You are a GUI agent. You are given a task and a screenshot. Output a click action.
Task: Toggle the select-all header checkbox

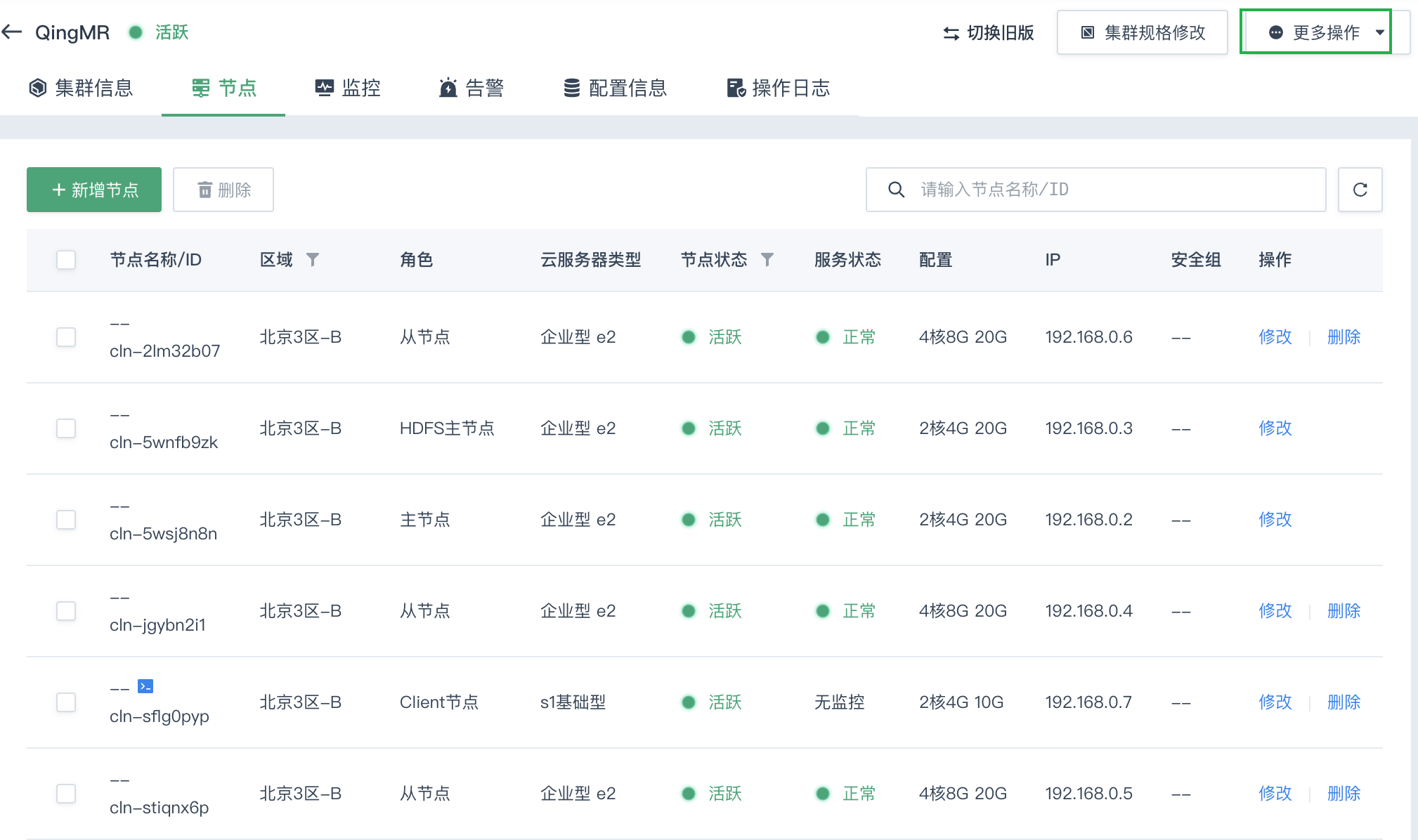pos(66,260)
